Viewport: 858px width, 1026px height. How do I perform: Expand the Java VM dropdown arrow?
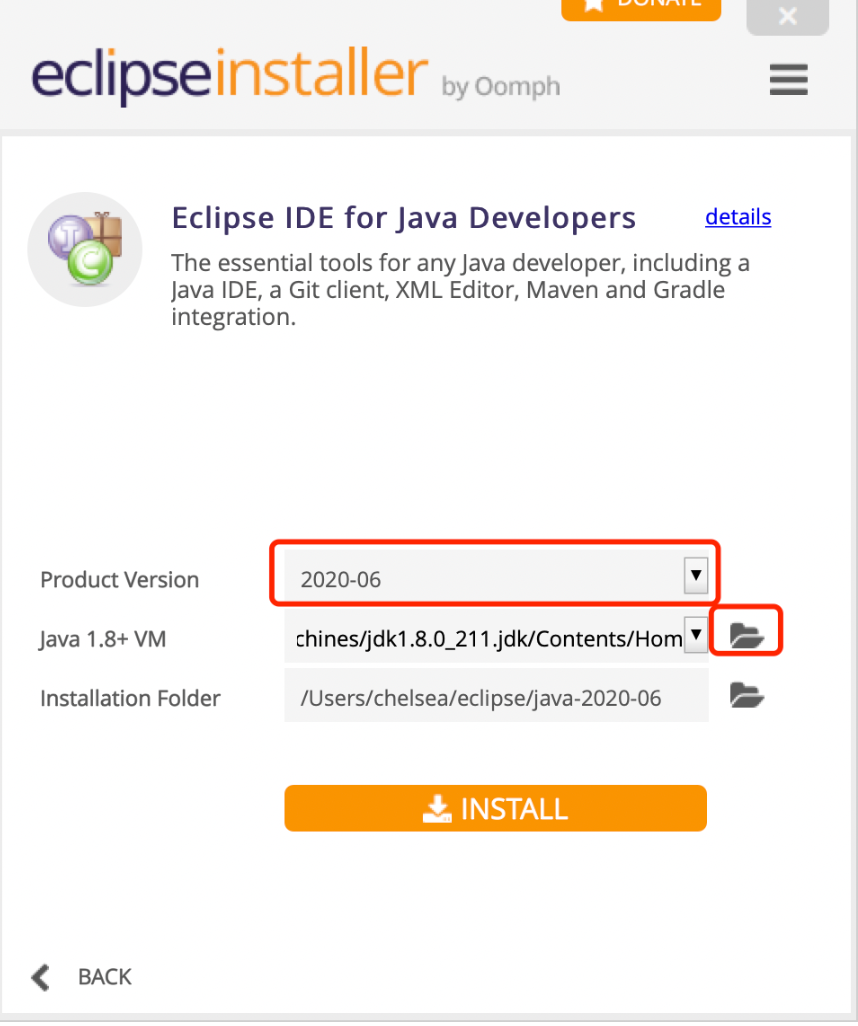tap(696, 635)
